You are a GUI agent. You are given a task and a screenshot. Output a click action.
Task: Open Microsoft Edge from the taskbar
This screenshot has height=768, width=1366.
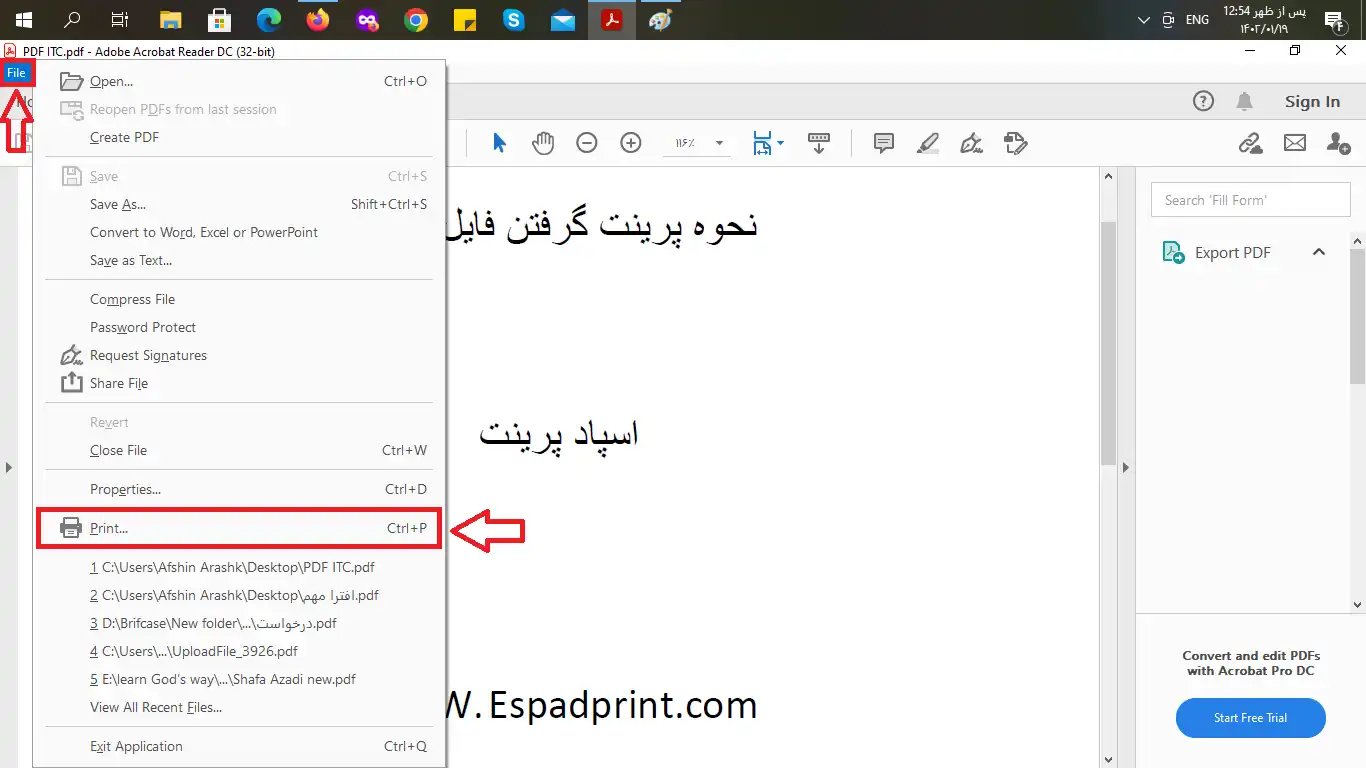point(269,20)
